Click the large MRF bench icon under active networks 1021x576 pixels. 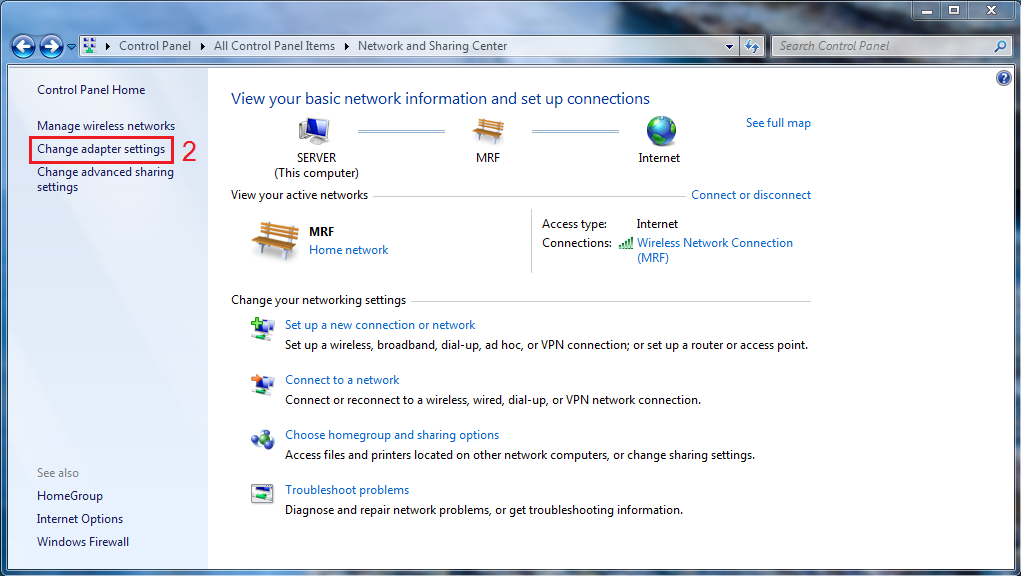[x=275, y=241]
